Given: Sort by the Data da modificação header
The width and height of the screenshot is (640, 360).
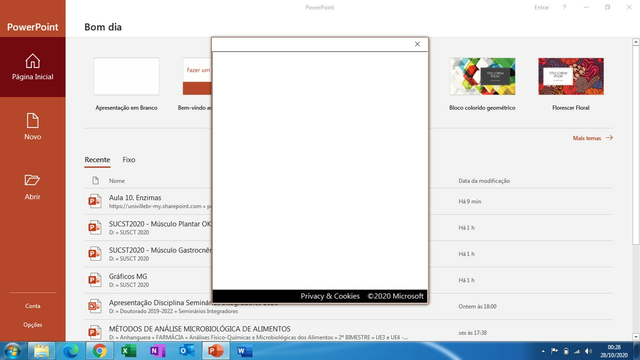Looking at the screenshot, I should tap(484, 180).
